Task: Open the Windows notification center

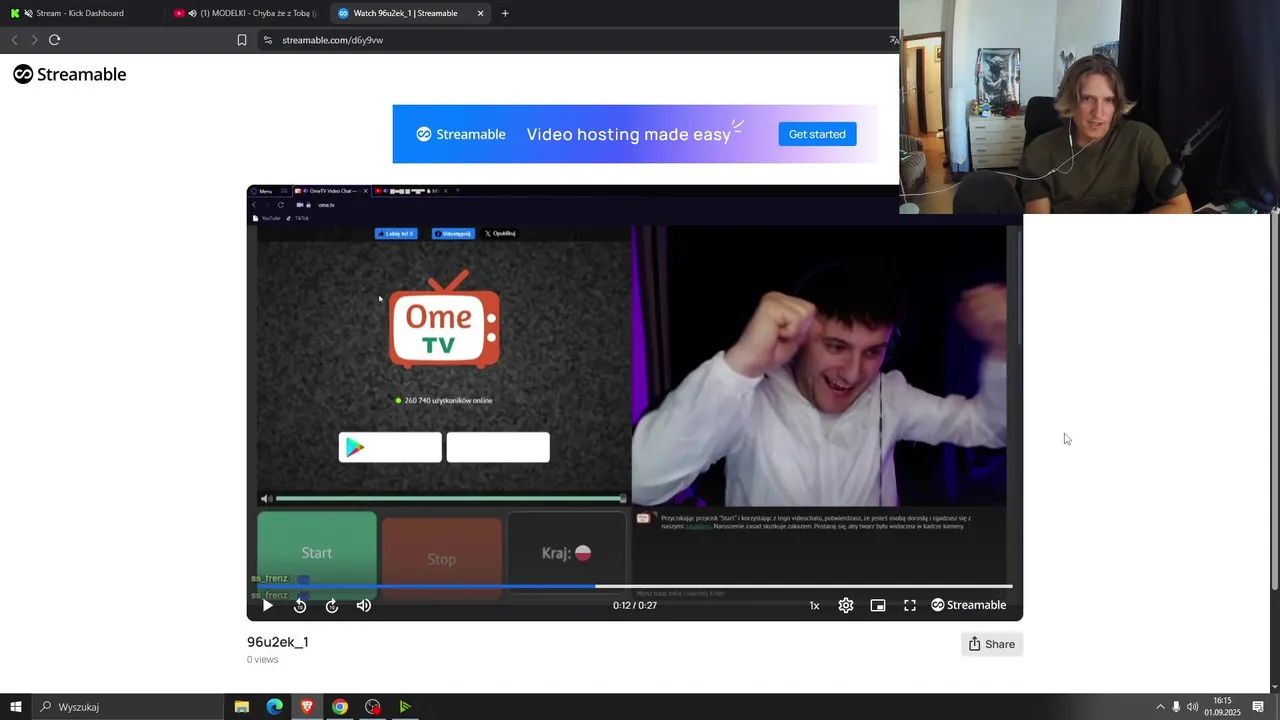Action: pyautogui.click(x=1258, y=707)
